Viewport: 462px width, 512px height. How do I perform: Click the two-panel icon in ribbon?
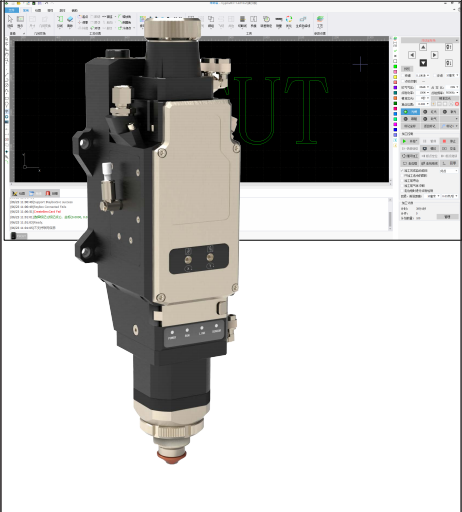point(254,19)
